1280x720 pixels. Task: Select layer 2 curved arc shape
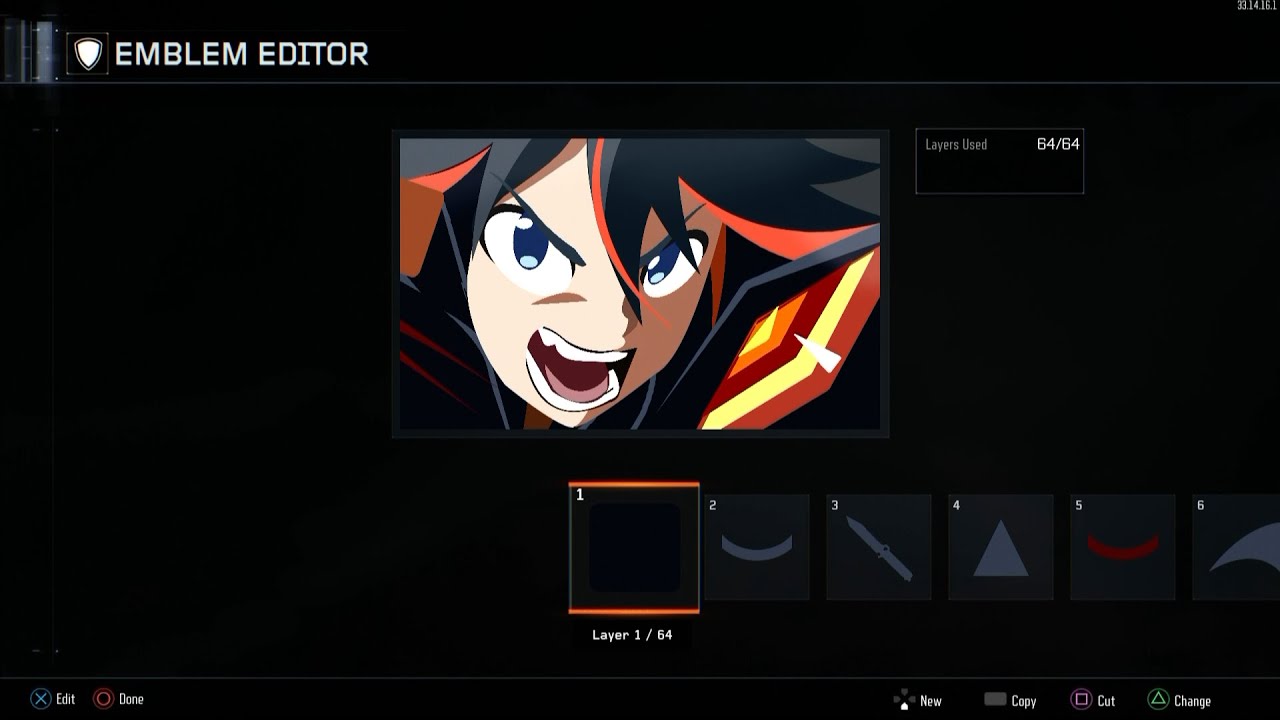[756, 547]
